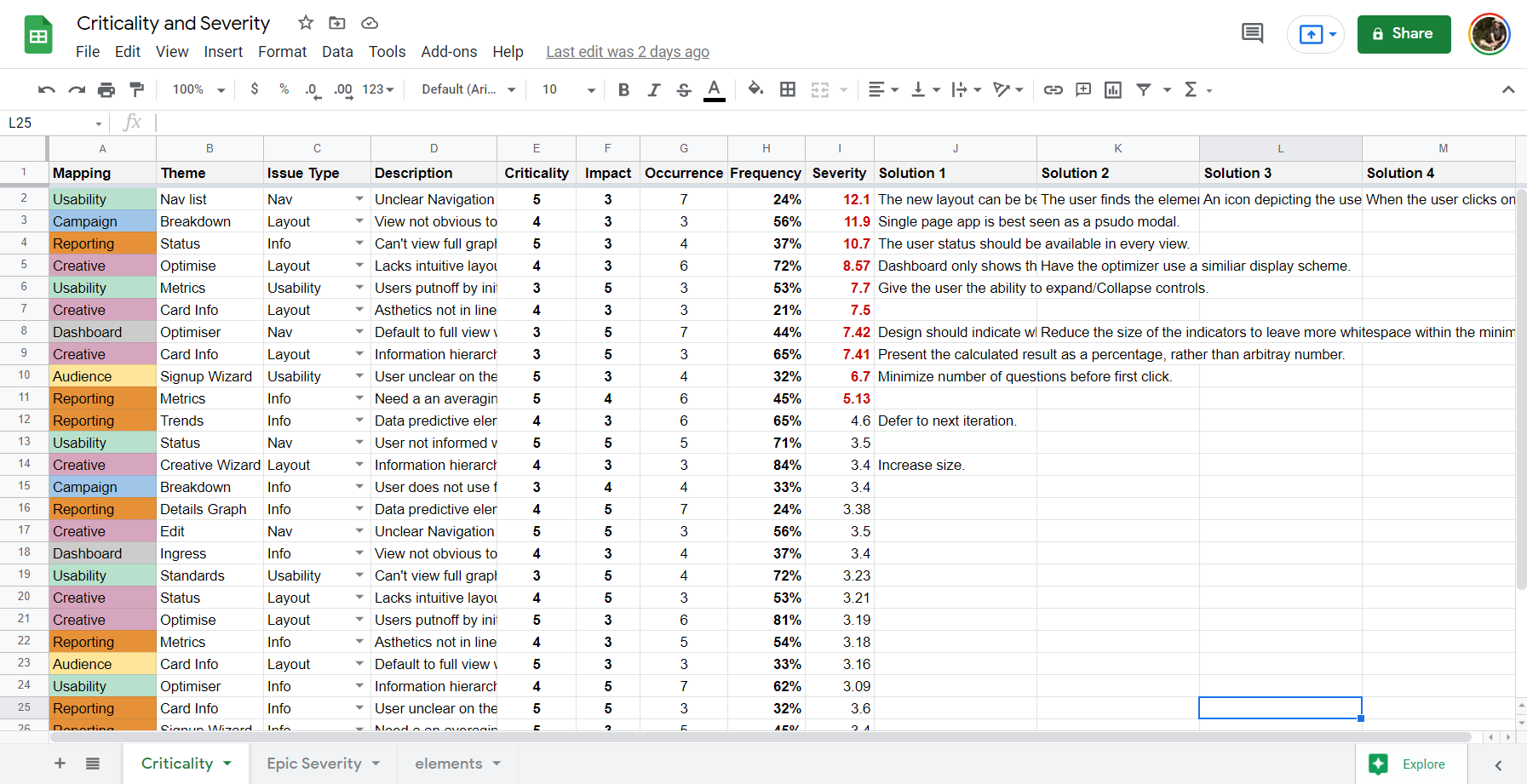This screenshot has width=1527, height=784.
Task: Select column H header
Action: (x=766, y=148)
